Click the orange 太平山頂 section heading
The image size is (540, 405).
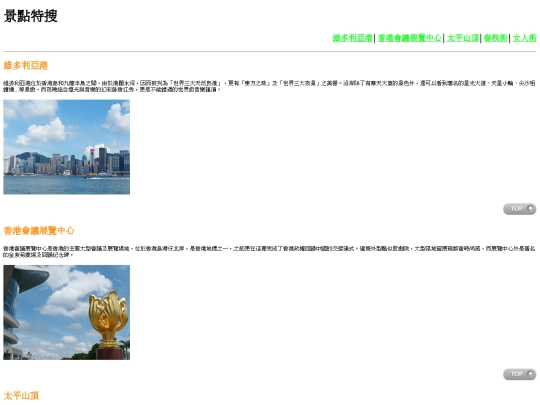pyautogui.click(x=21, y=396)
